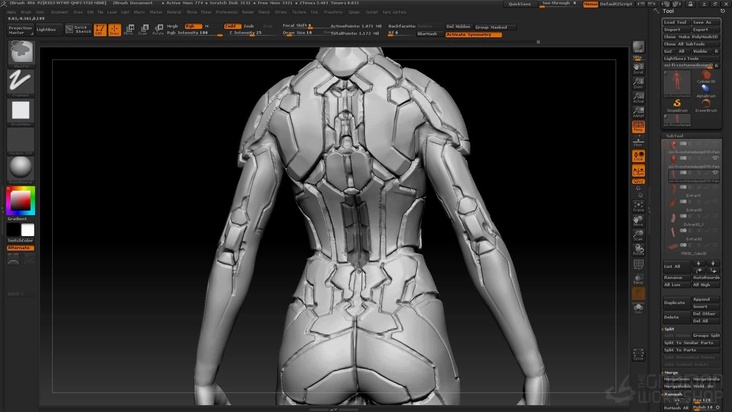
Task: Click the Zoom canvas navigation icon
Action: point(638,83)
